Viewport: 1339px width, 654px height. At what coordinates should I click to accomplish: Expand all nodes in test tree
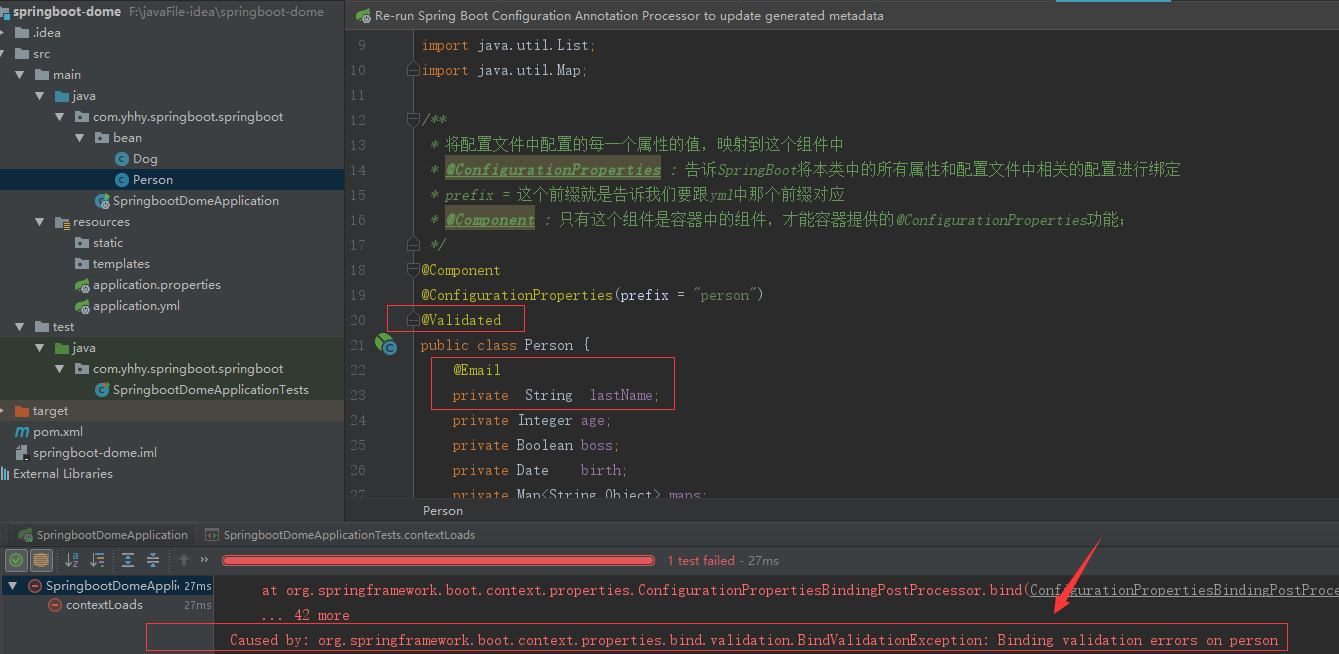pos(128,560)
